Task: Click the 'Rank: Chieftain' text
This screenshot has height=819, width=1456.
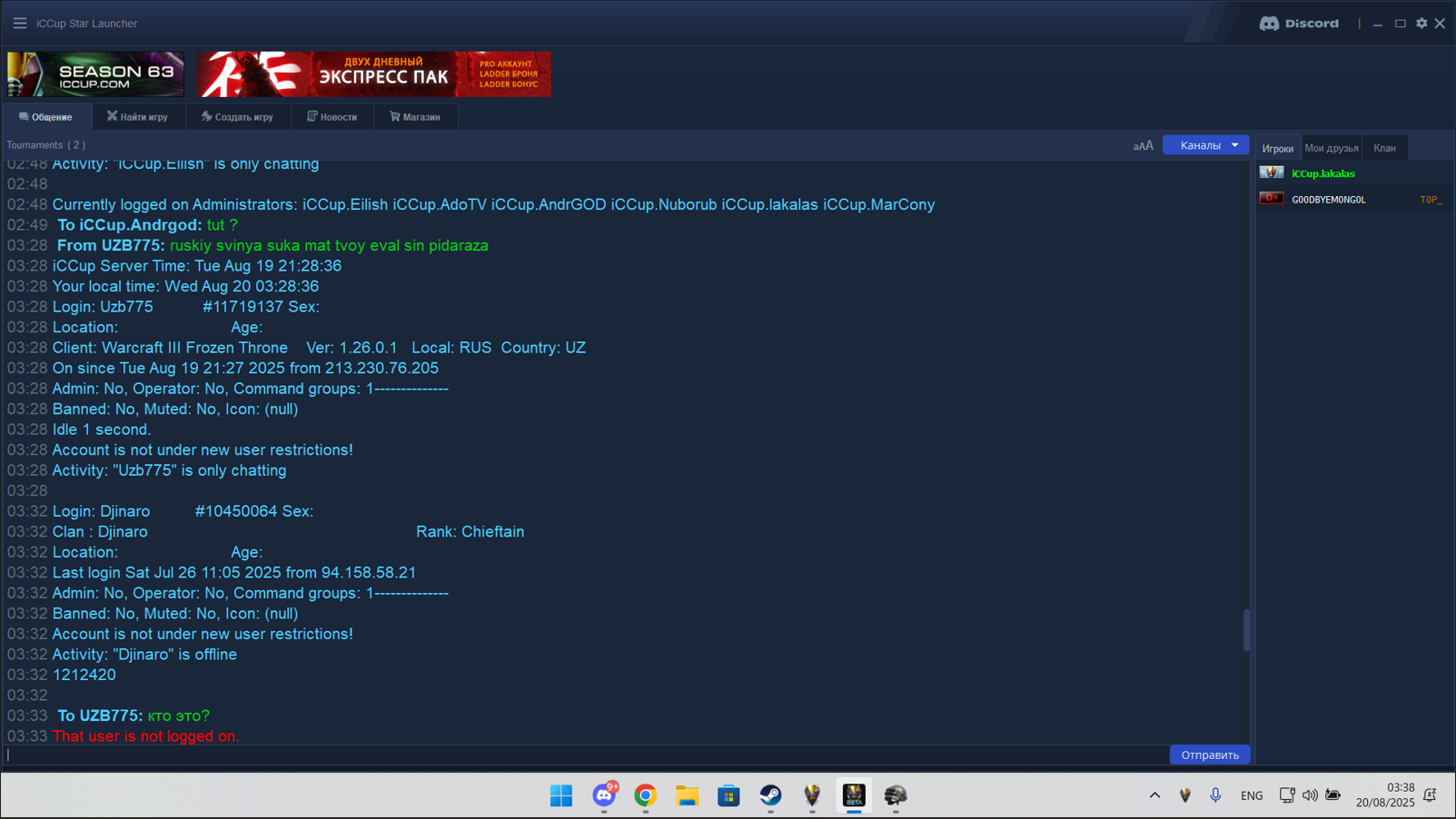Action: pyautogui.click(x=470, y=532)
